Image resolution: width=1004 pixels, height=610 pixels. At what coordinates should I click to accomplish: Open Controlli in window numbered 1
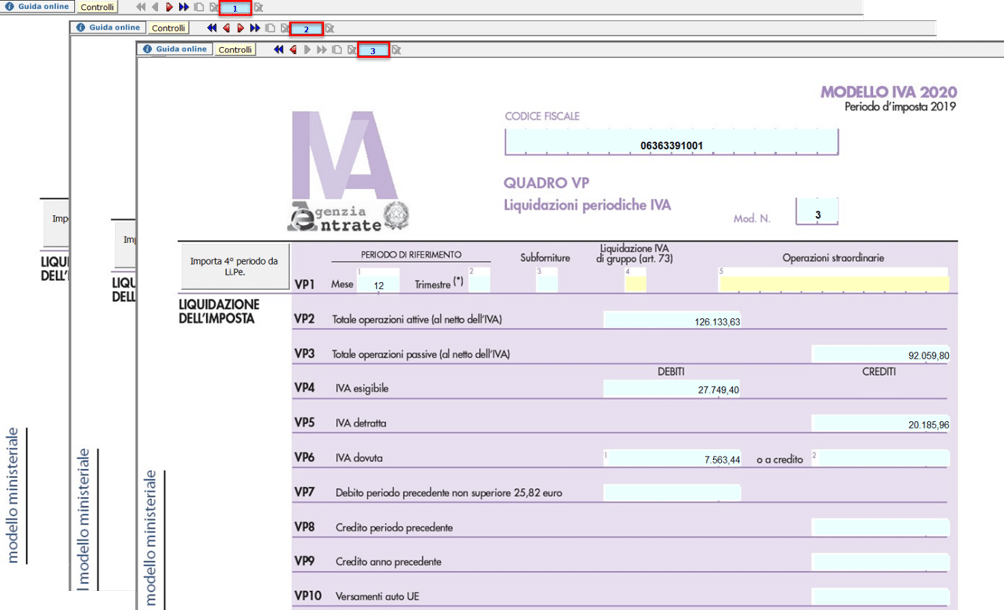click(97, 7)
